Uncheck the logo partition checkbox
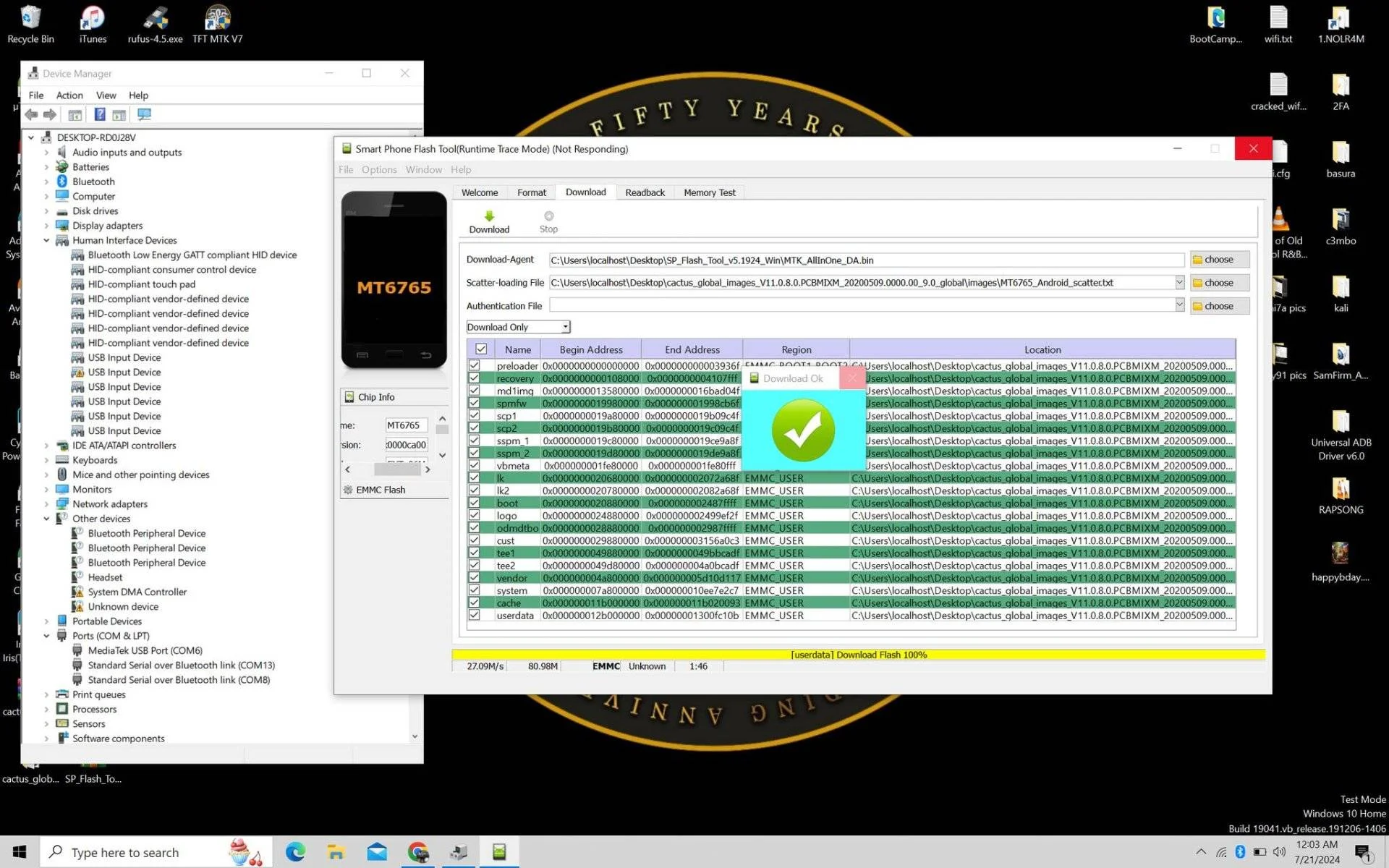The width and height of the screenshot is (1389, 868). [x=475, y=515]
